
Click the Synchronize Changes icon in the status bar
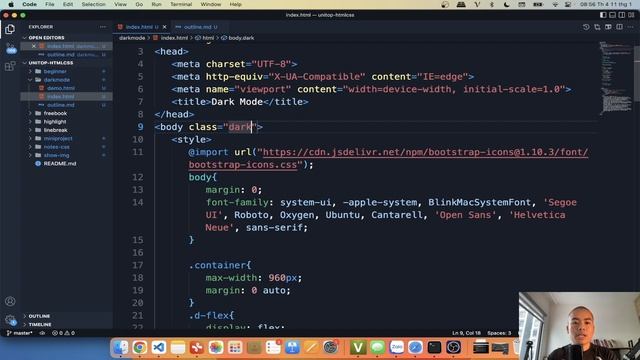pyautogui.click(x=42, y=333)
